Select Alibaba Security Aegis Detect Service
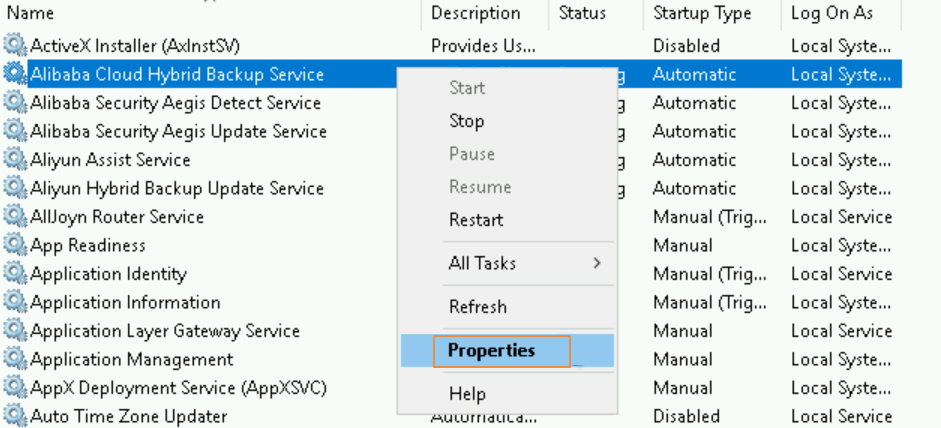This screenshot has width=941, height=428. tap(175, 103)
